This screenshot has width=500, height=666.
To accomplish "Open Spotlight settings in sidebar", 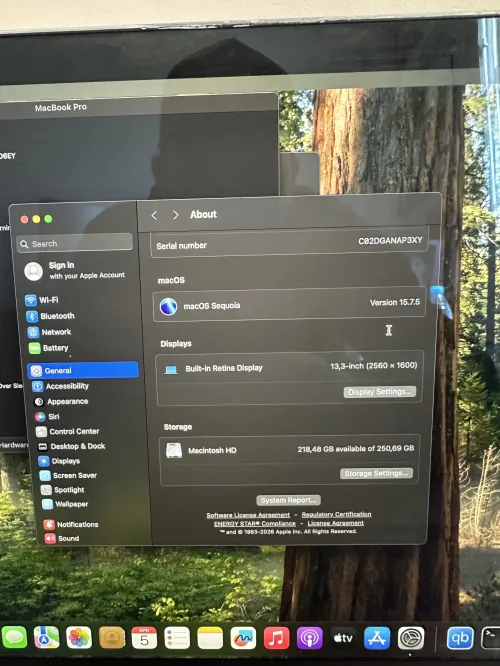I will [62, 490].
